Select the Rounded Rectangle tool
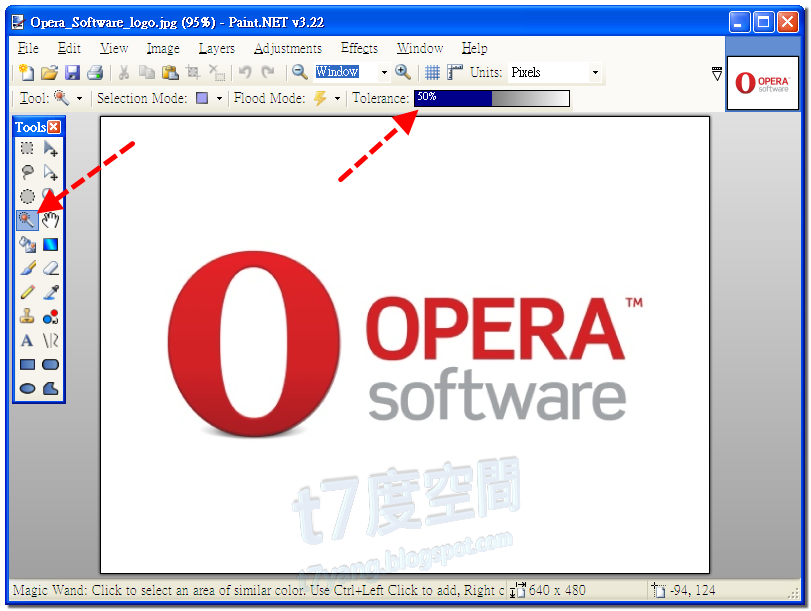 51,364
